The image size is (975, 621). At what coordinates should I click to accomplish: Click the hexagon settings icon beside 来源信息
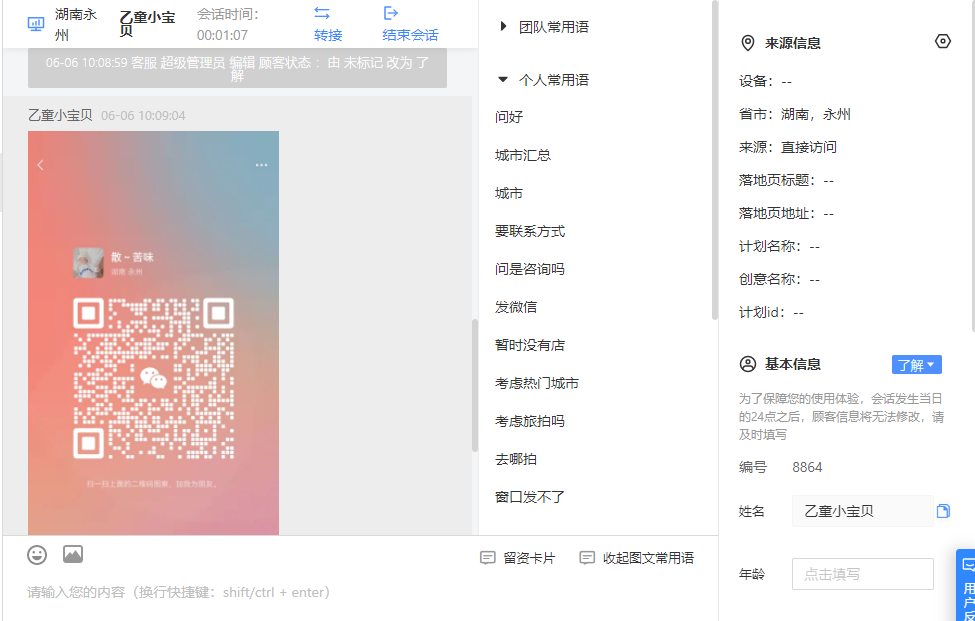click(943, 42)
